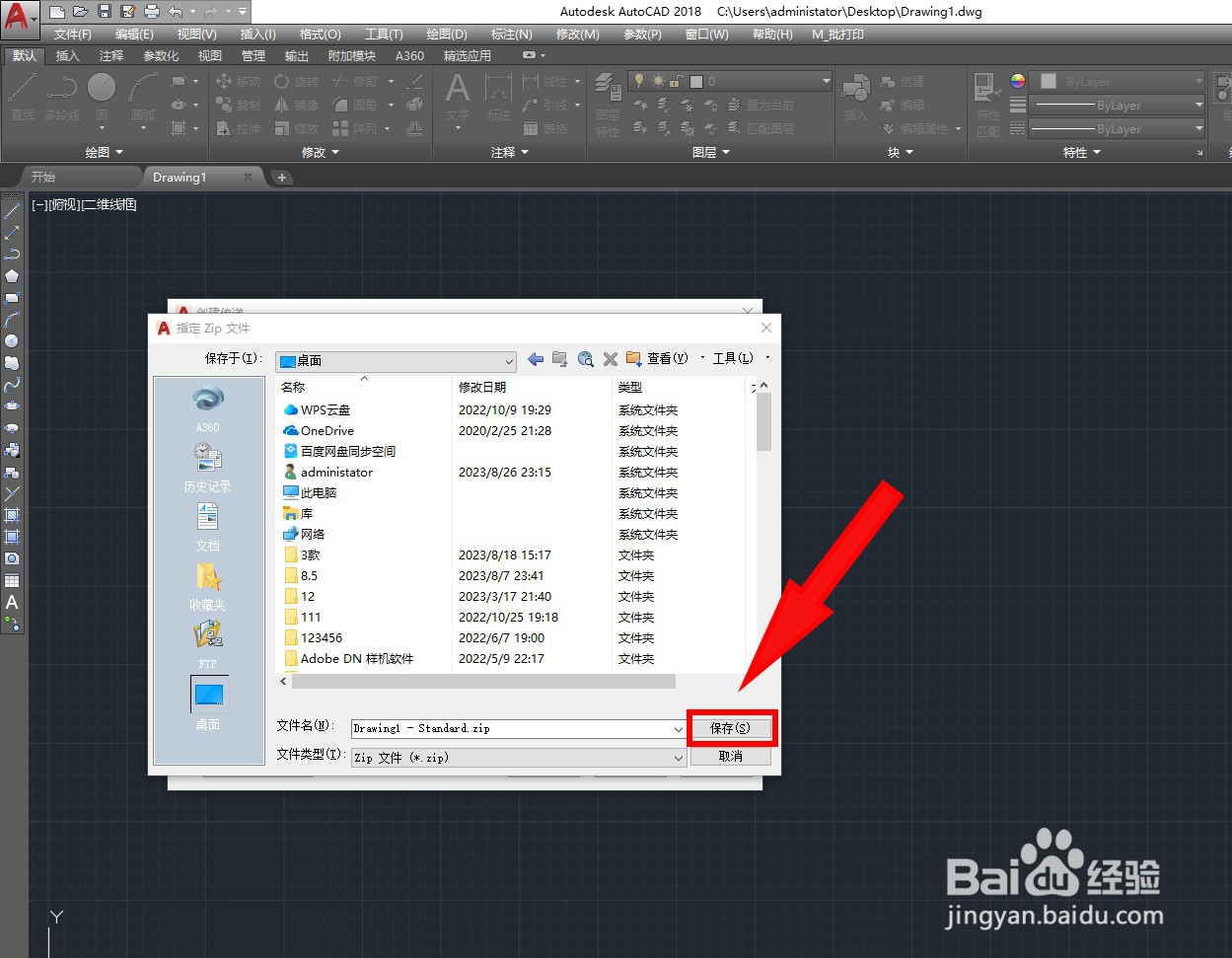Click the plus new drawing tab button
1232x958 pixels.
click(x=282, y=178)
